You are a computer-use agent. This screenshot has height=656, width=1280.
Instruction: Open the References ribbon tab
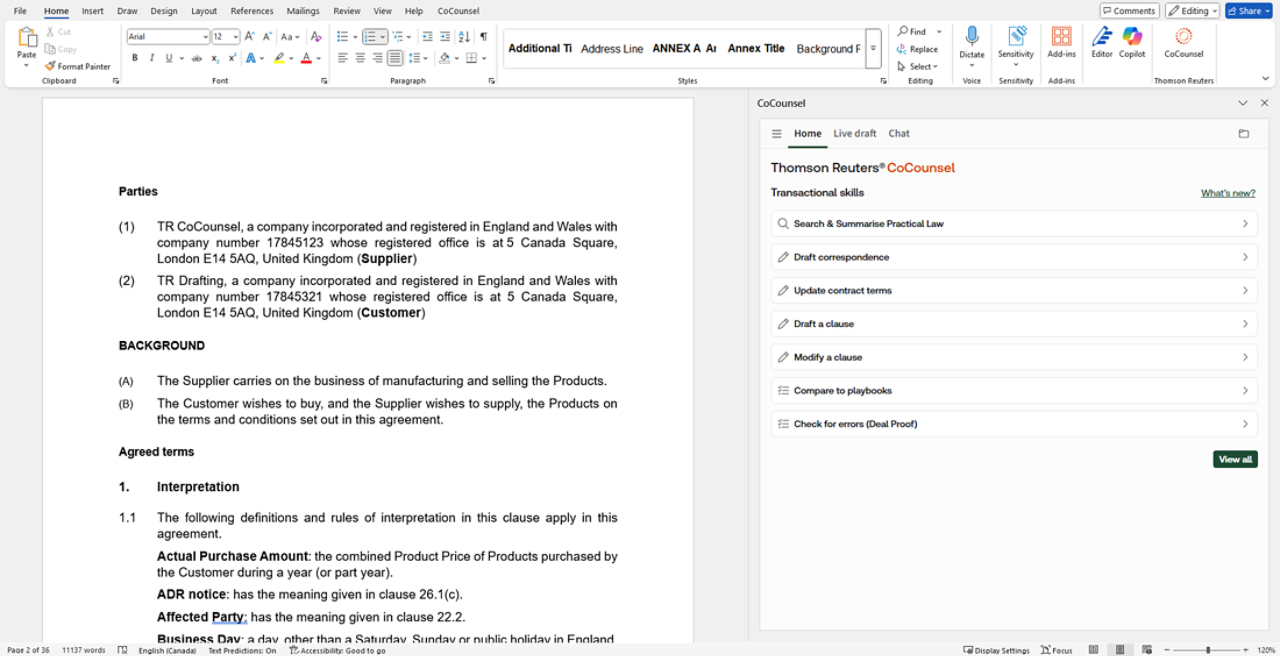coord(252,11)
